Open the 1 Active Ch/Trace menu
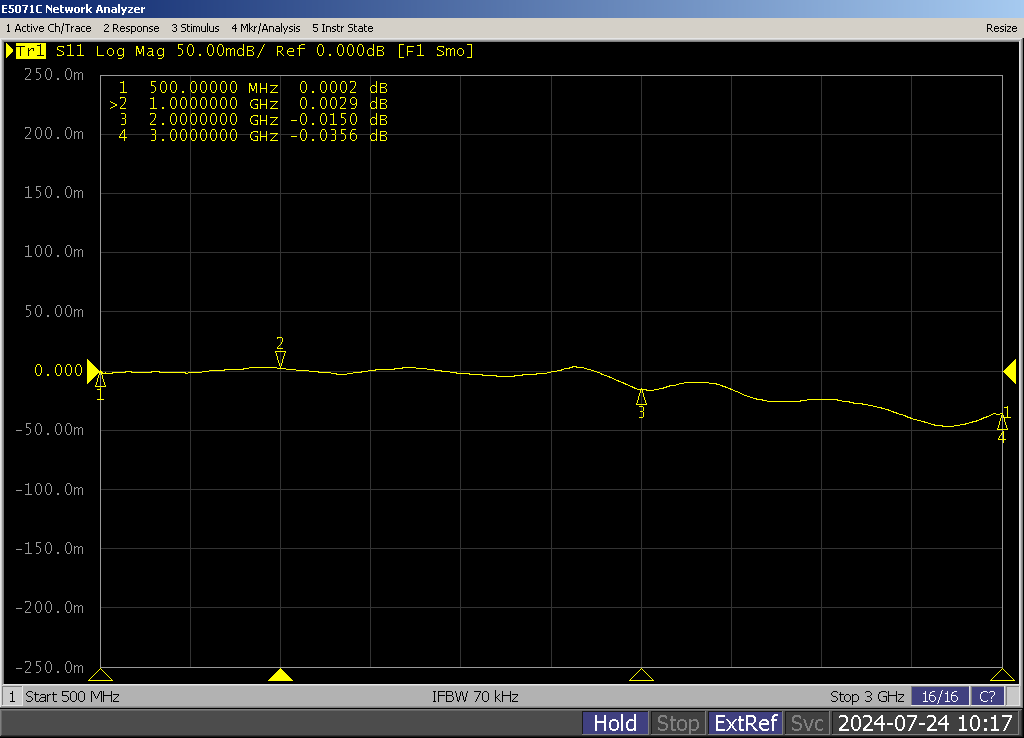Image resolution: width=1024 pixels, height=738 pixels. pyautogui.click(x=48, y=28)
